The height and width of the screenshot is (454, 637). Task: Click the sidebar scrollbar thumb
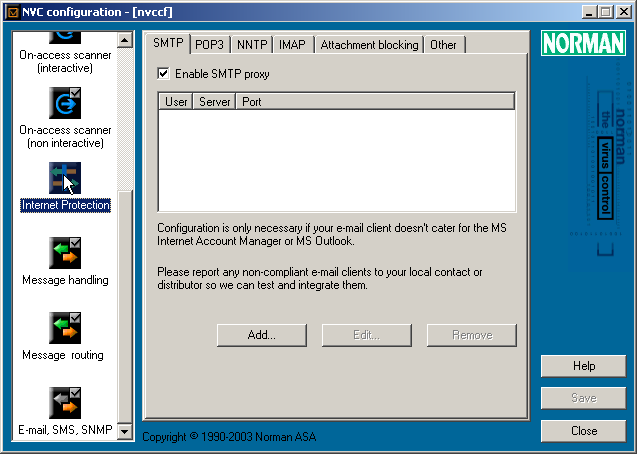125,307
